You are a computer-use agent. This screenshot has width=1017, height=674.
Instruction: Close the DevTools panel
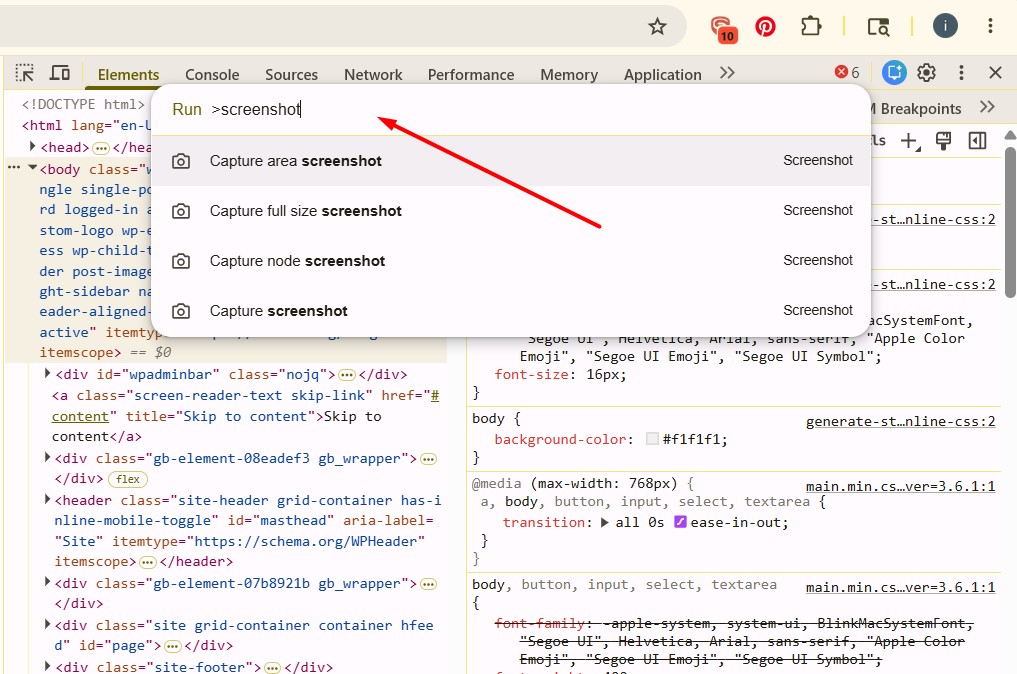tap(996, 73)
